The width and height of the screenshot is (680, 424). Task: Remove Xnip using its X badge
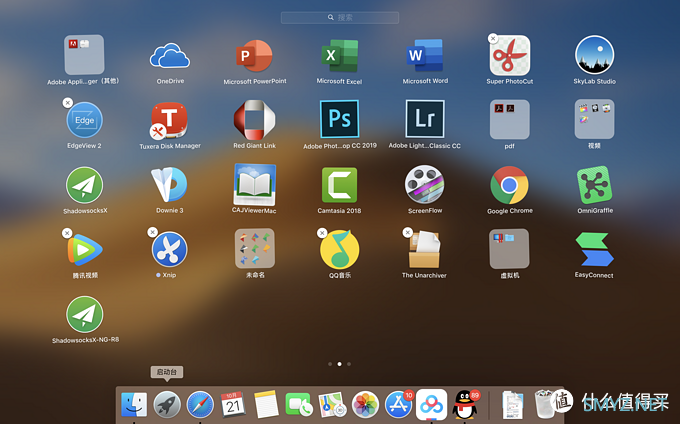pyautogui.click(x=152, y=232)
